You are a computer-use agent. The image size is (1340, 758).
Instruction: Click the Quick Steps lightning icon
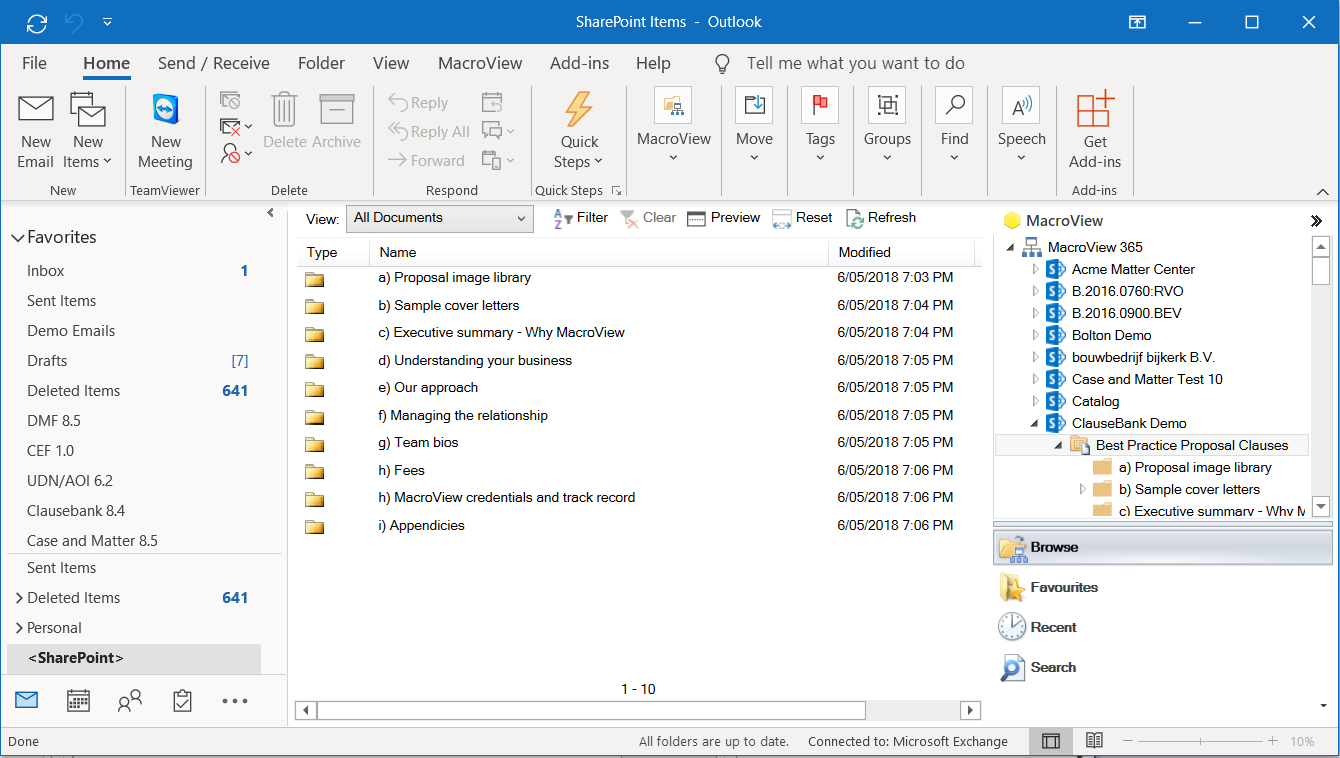coord(579,109)
